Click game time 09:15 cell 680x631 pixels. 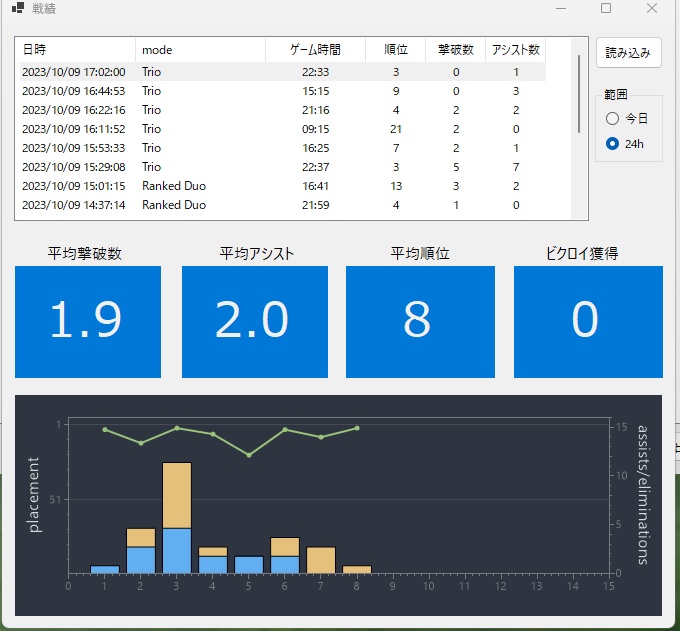pos(316,129)
